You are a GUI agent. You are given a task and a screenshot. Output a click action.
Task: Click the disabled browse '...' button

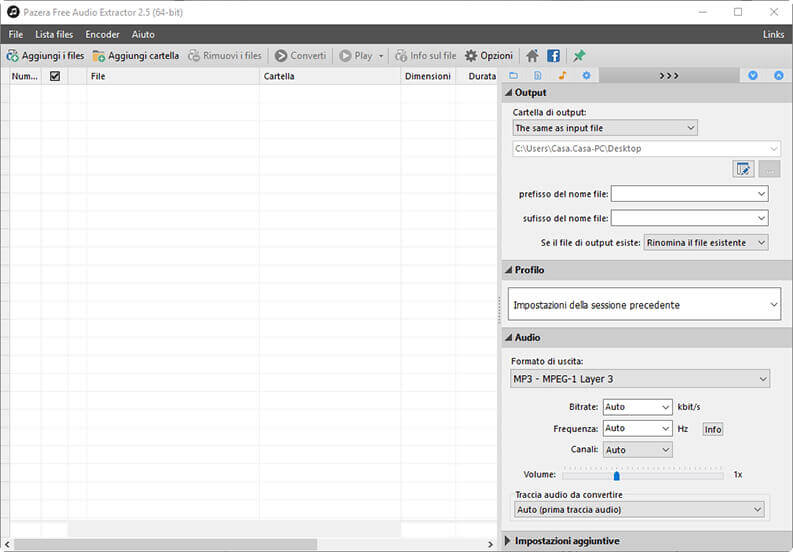pos(769,169)
